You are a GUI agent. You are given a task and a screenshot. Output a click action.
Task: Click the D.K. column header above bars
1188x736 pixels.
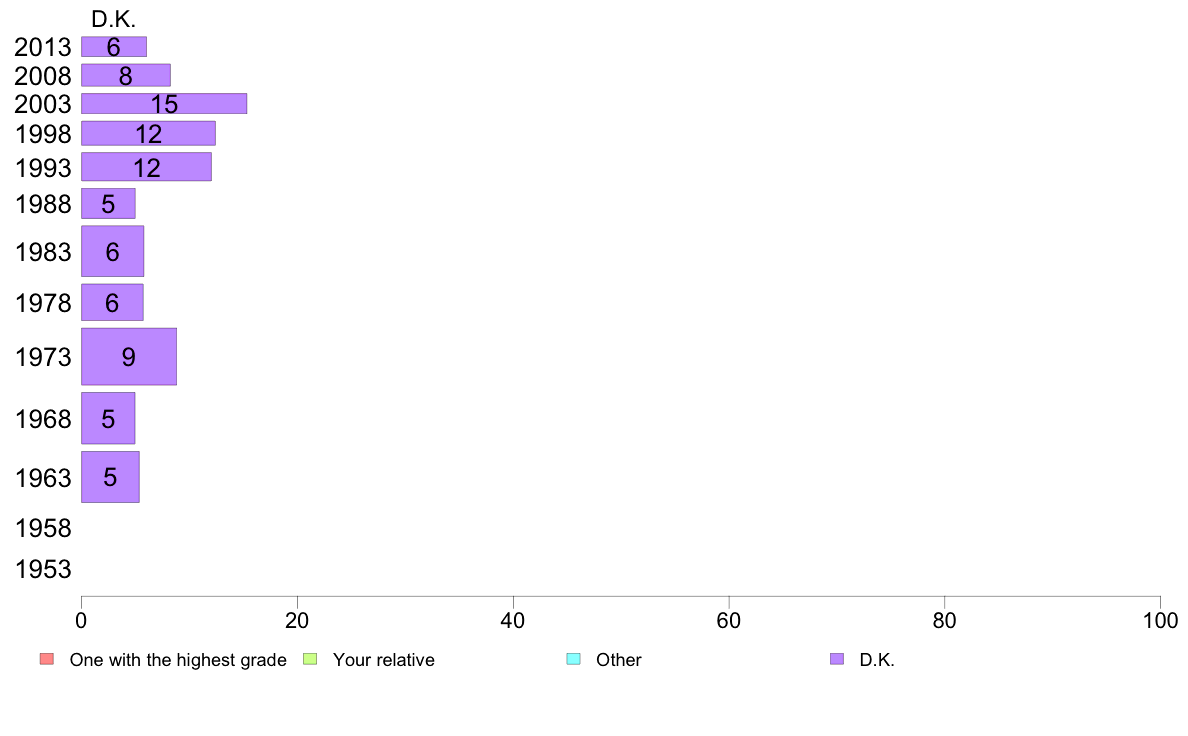coord(114,19)
